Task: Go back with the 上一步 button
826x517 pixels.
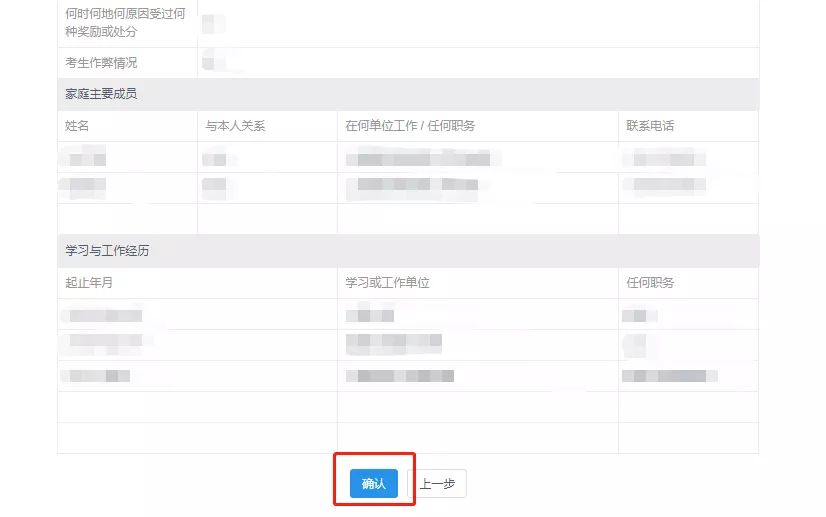Action: 437,484
